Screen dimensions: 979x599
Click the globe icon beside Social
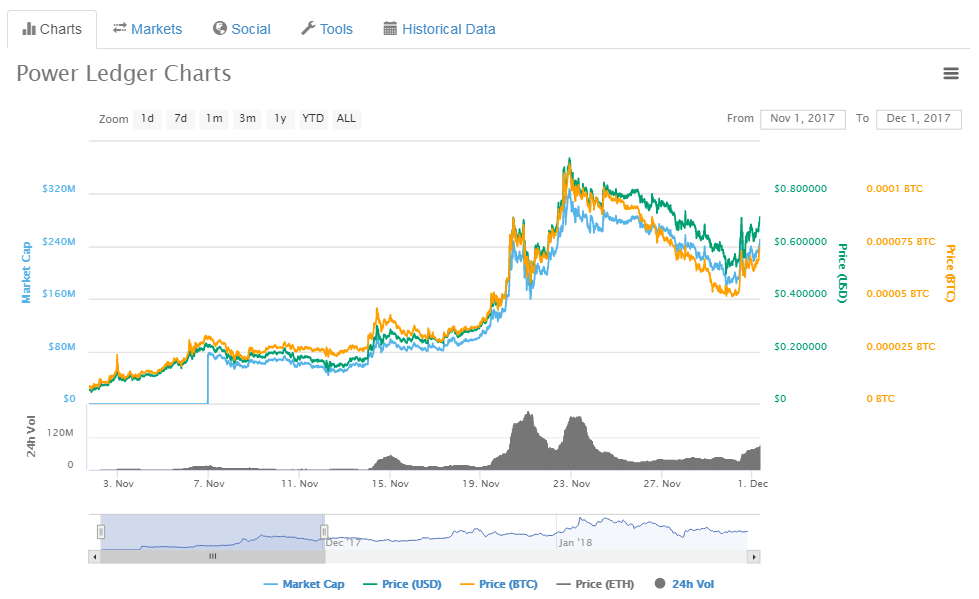pos(220,28)
